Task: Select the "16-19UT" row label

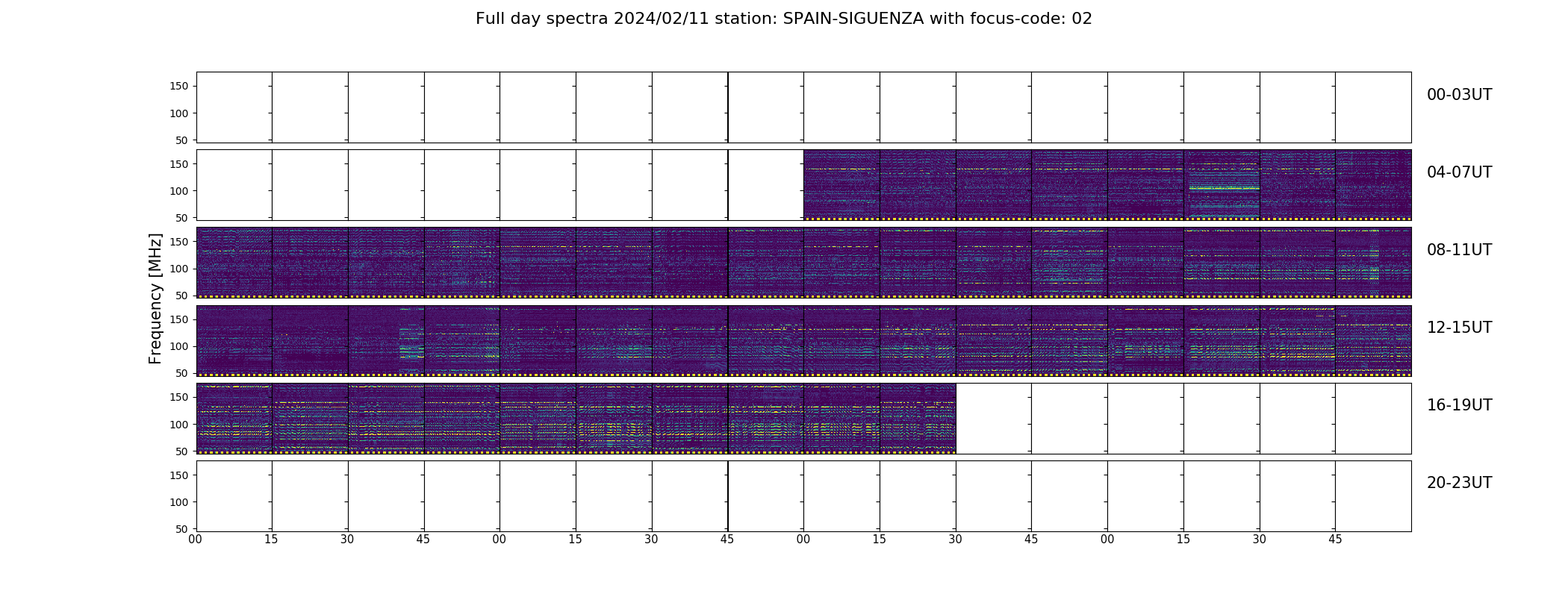Action: click(x=1459, y=405)
